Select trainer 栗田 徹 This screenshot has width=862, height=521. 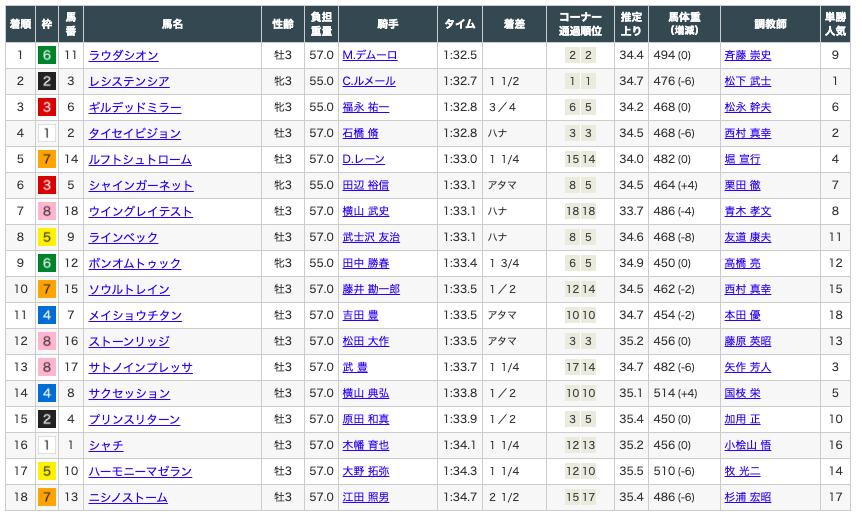742,186
